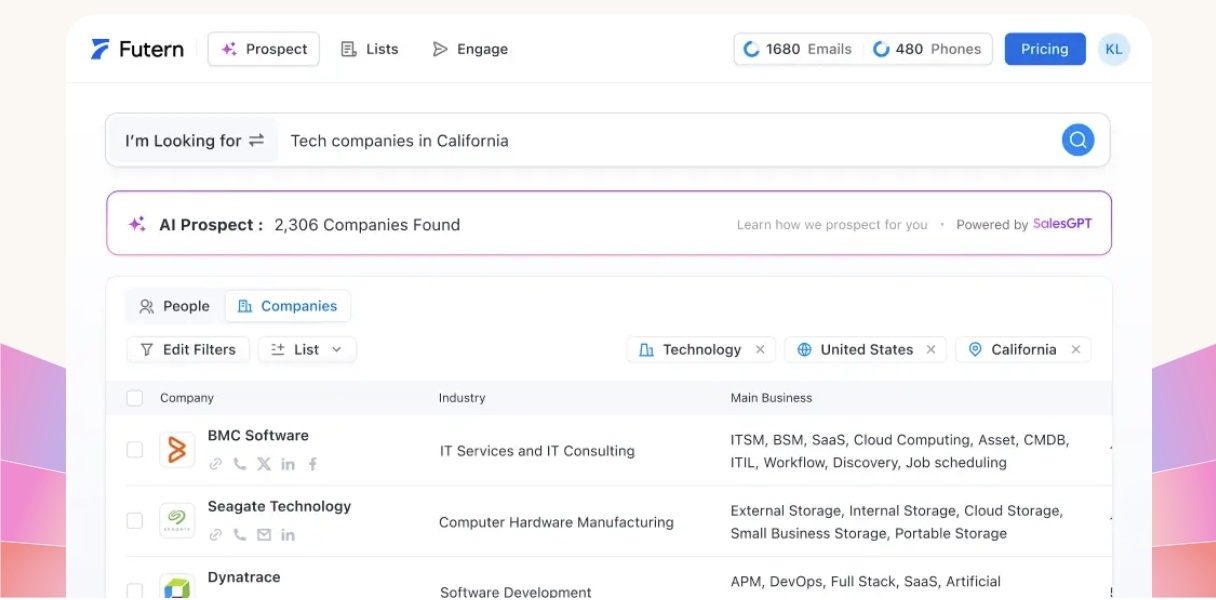Click BMC Software phone icon

coord(240,464)
